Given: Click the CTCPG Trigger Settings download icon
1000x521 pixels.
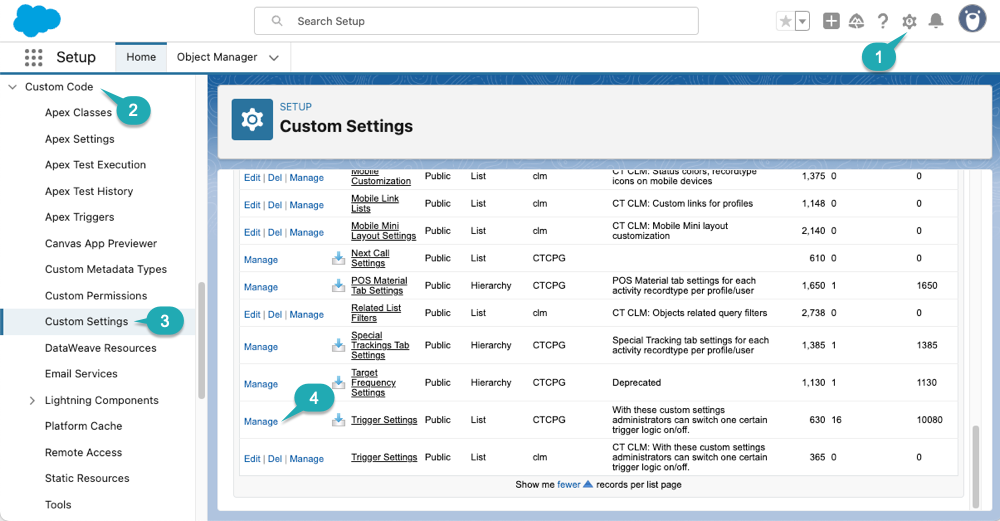Looking at the screenshot, I should pos(338,420).
